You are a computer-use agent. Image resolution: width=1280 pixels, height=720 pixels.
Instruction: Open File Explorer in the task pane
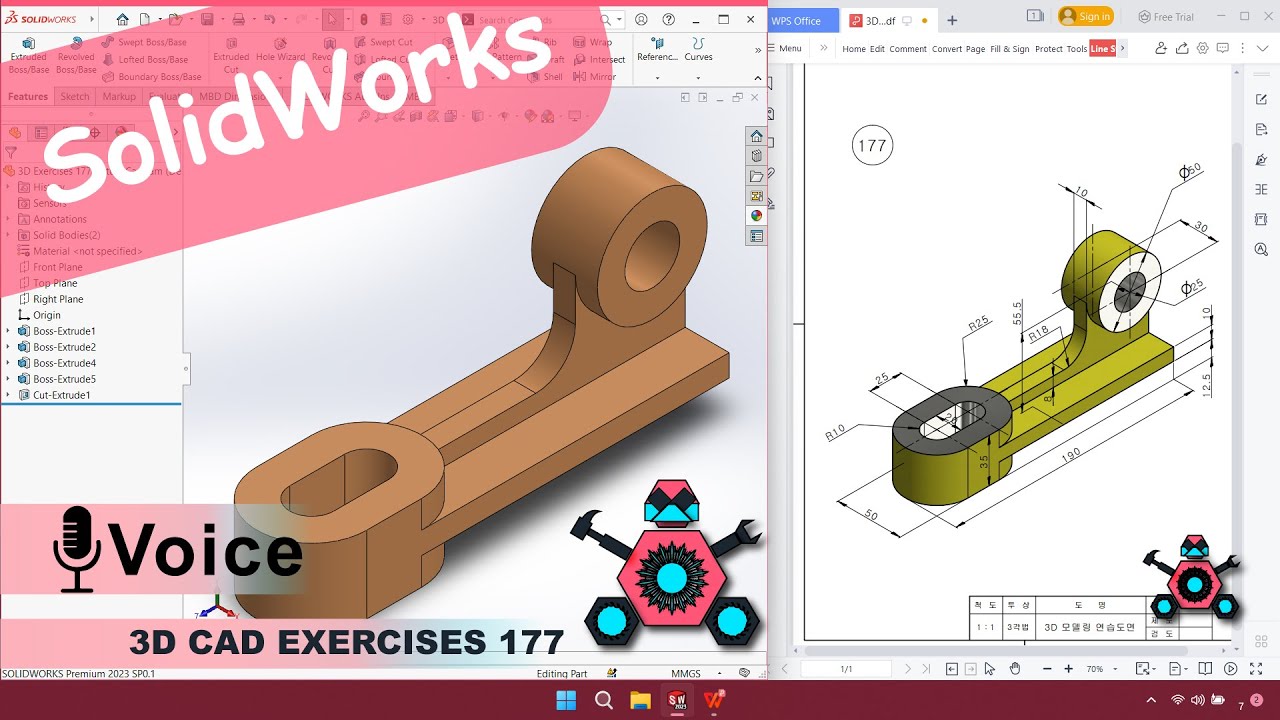pos(756,176)
